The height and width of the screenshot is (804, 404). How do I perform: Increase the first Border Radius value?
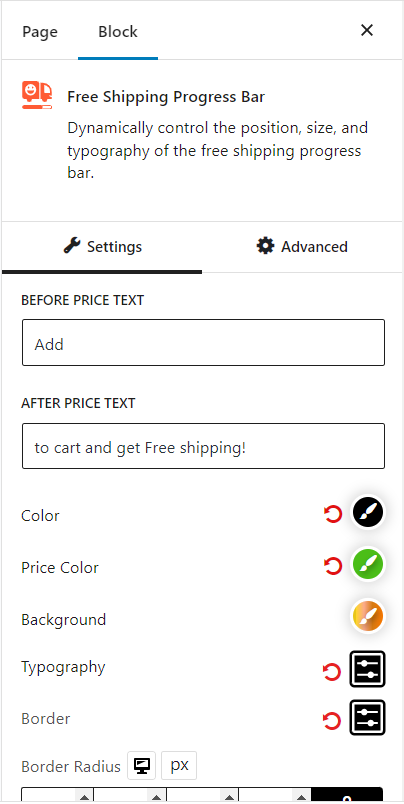[84, 796]
